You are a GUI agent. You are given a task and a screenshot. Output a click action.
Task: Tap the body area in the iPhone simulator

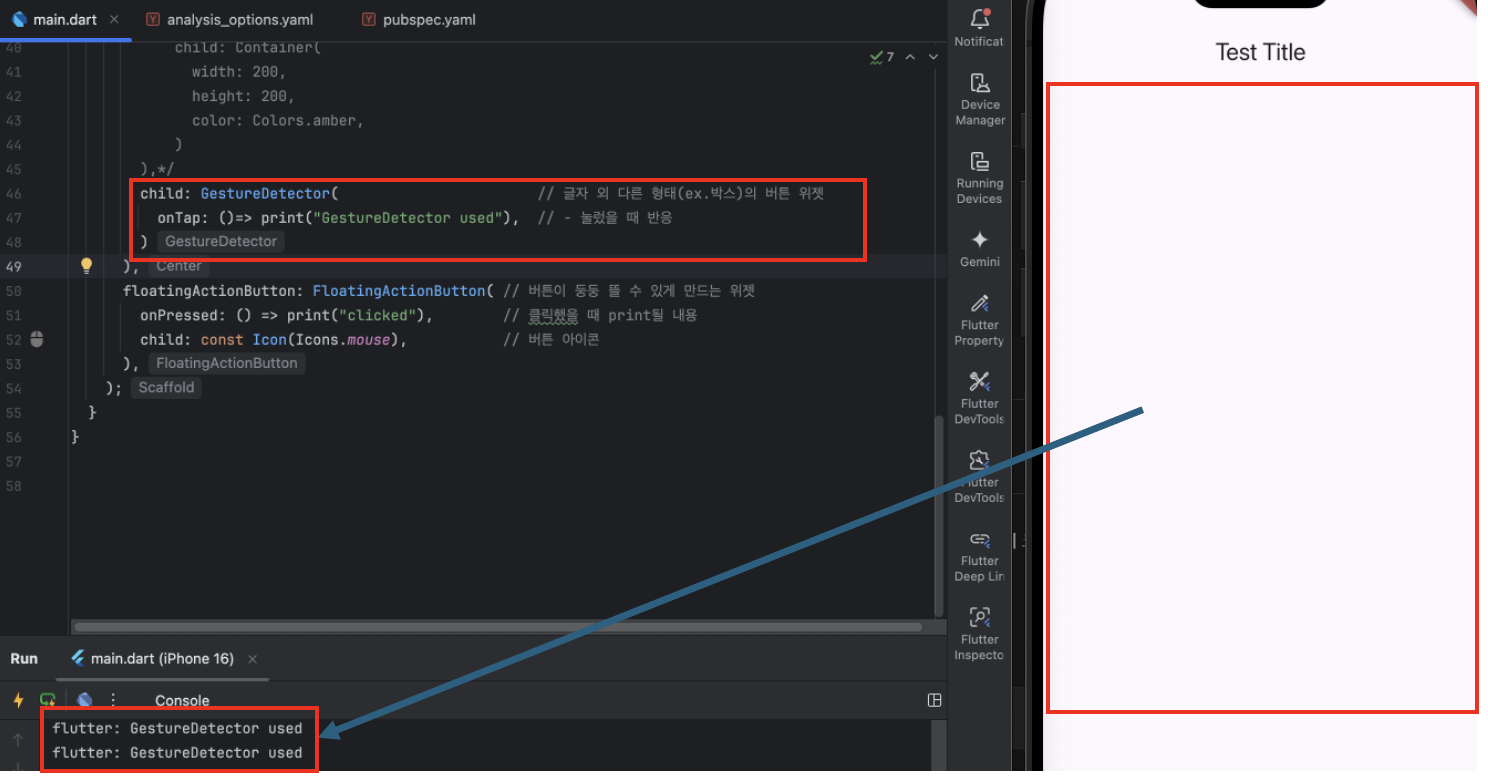click(1262, 398)
